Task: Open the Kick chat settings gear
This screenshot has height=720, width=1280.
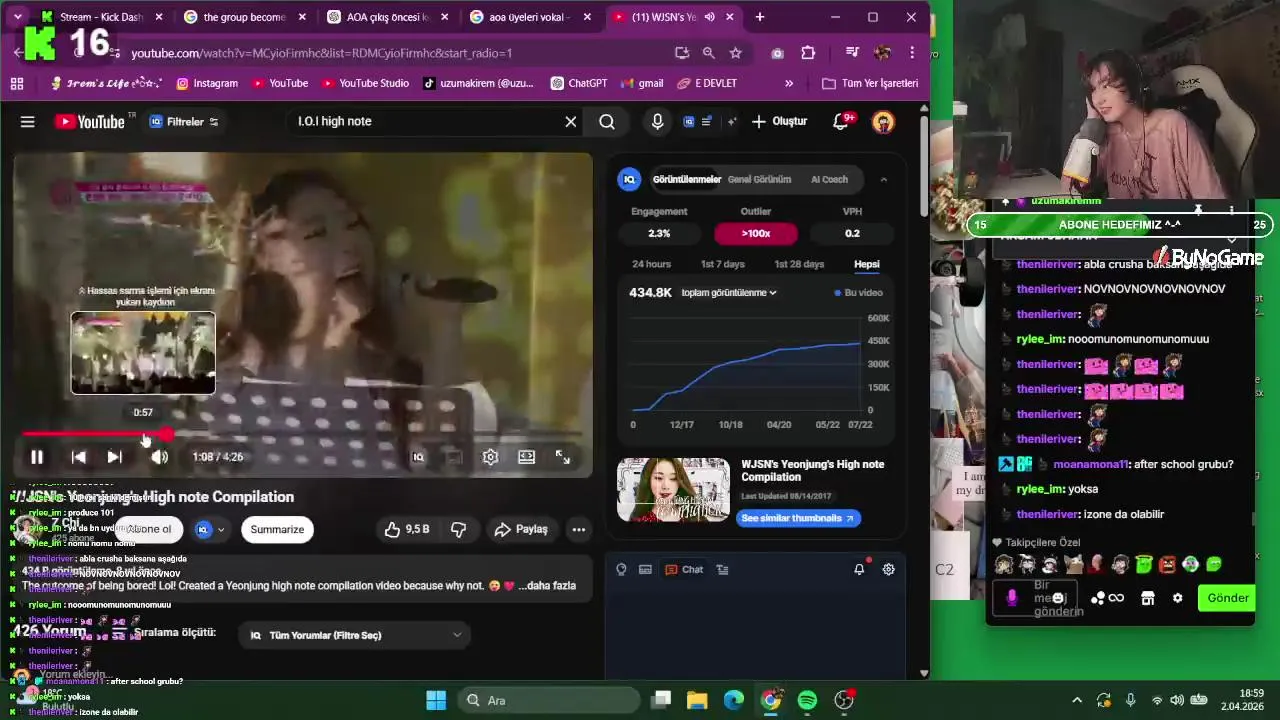Action: (x=1177, y=598)
